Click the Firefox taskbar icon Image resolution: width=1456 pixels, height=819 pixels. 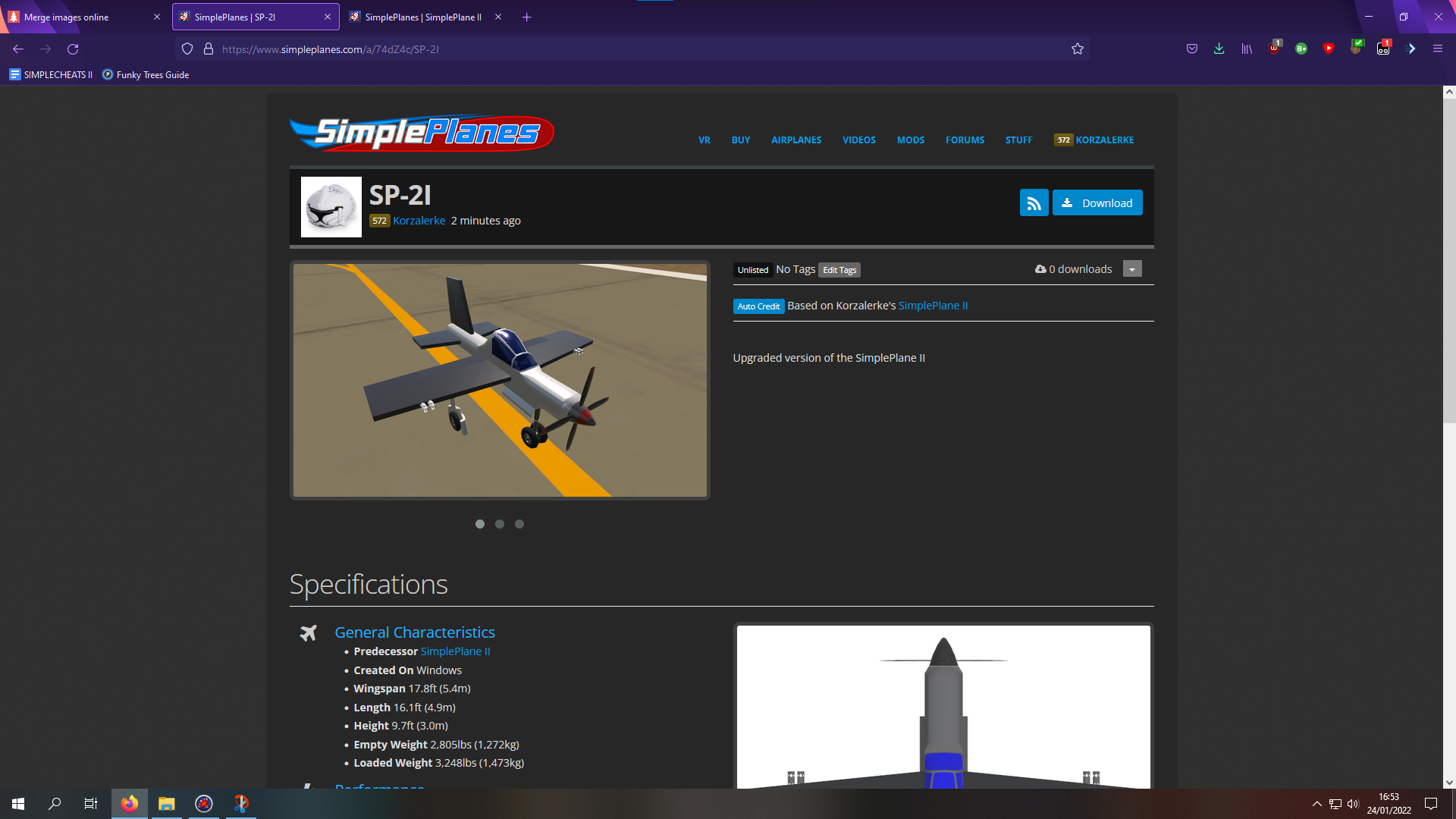click(x=130, y=804)
